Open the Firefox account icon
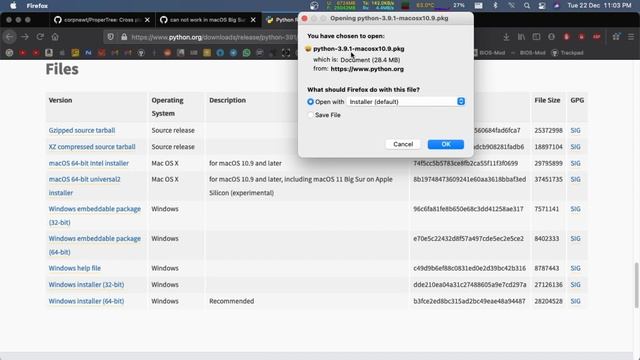The height and width of the screenshot is (360, 640). 551,37
